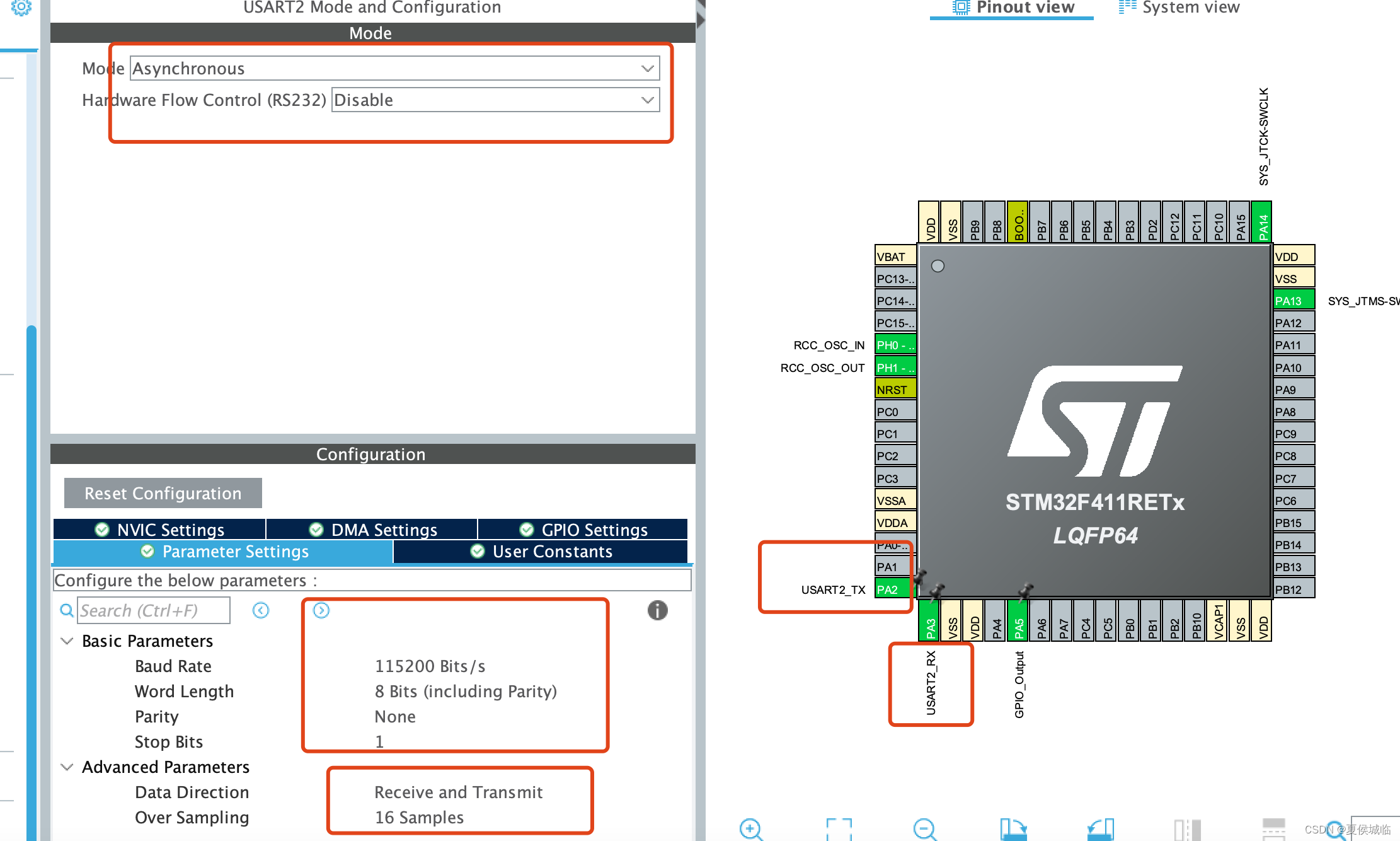Click the zoom in magnifier icon
Viewport: 1400px width, 841px height.
[x=751, y=829]
